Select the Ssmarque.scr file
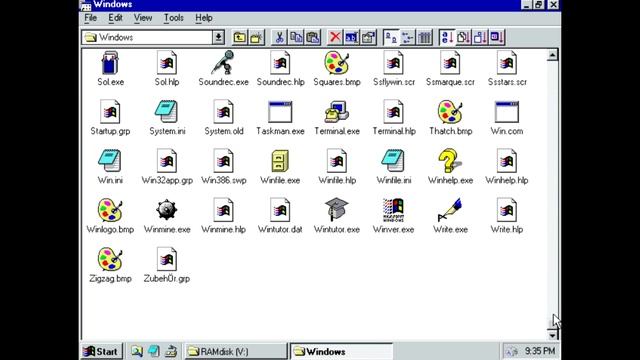640x360 pixels. (x=450, y=68)
